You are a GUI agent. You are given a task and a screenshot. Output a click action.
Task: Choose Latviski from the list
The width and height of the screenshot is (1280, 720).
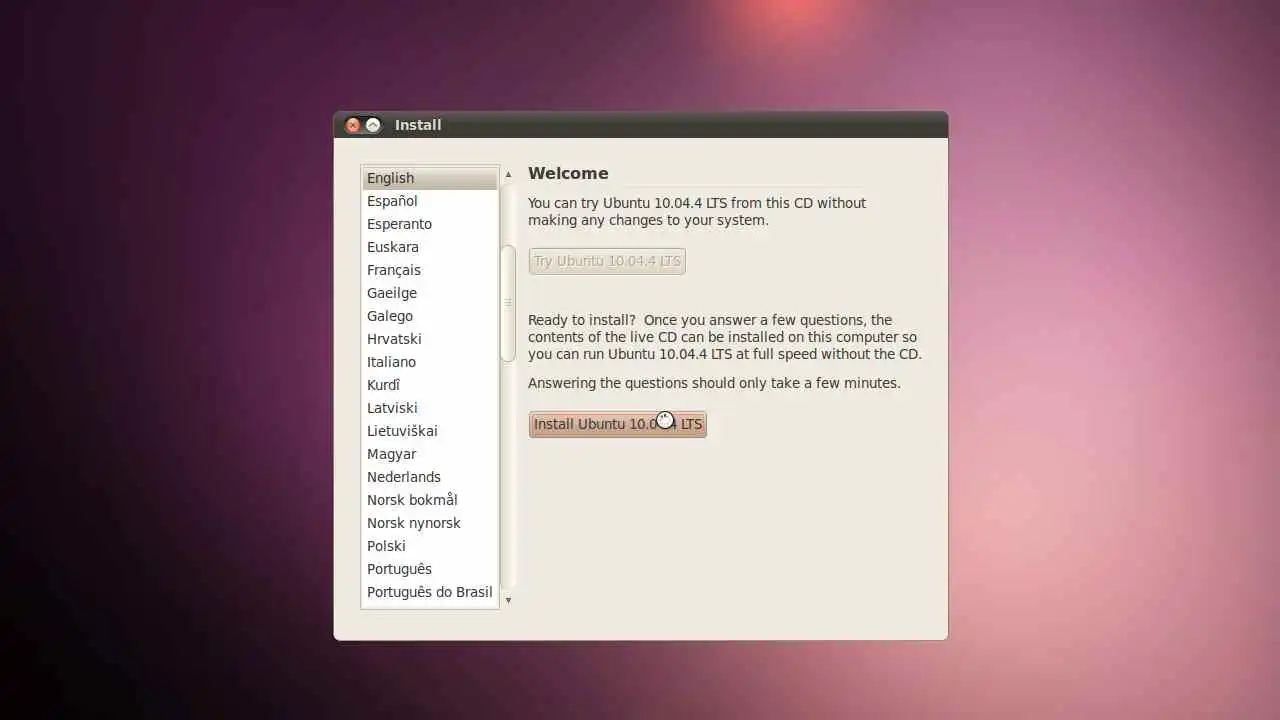[x=430, y=408]
